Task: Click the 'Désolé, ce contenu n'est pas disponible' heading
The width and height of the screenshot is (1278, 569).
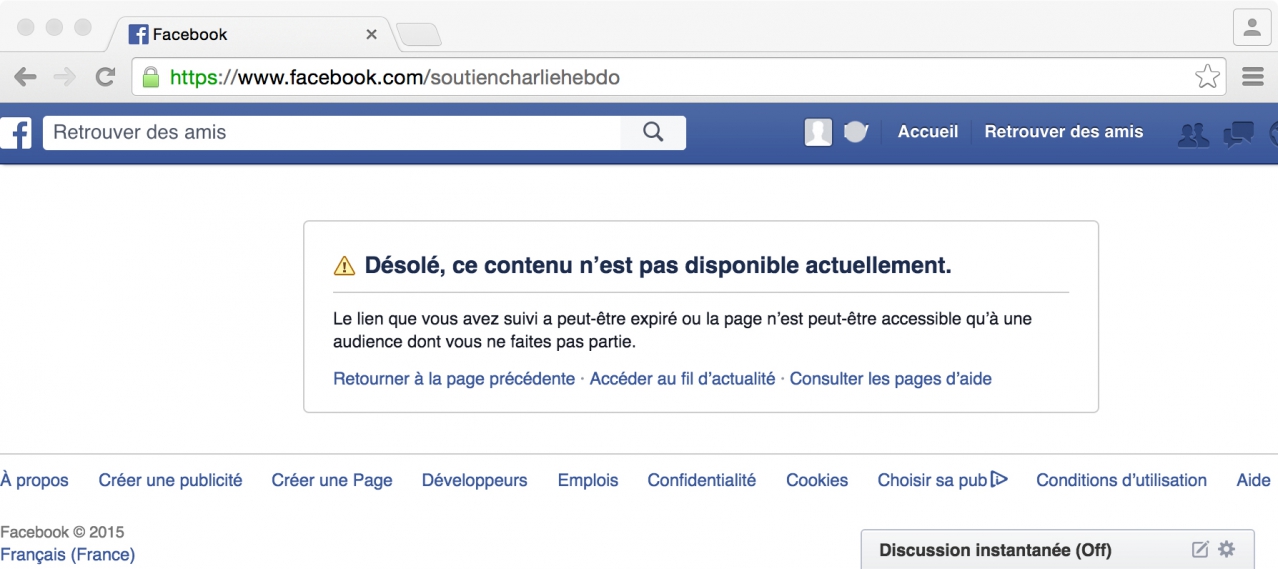Action: pyautogui.click(x=658, y=265)
